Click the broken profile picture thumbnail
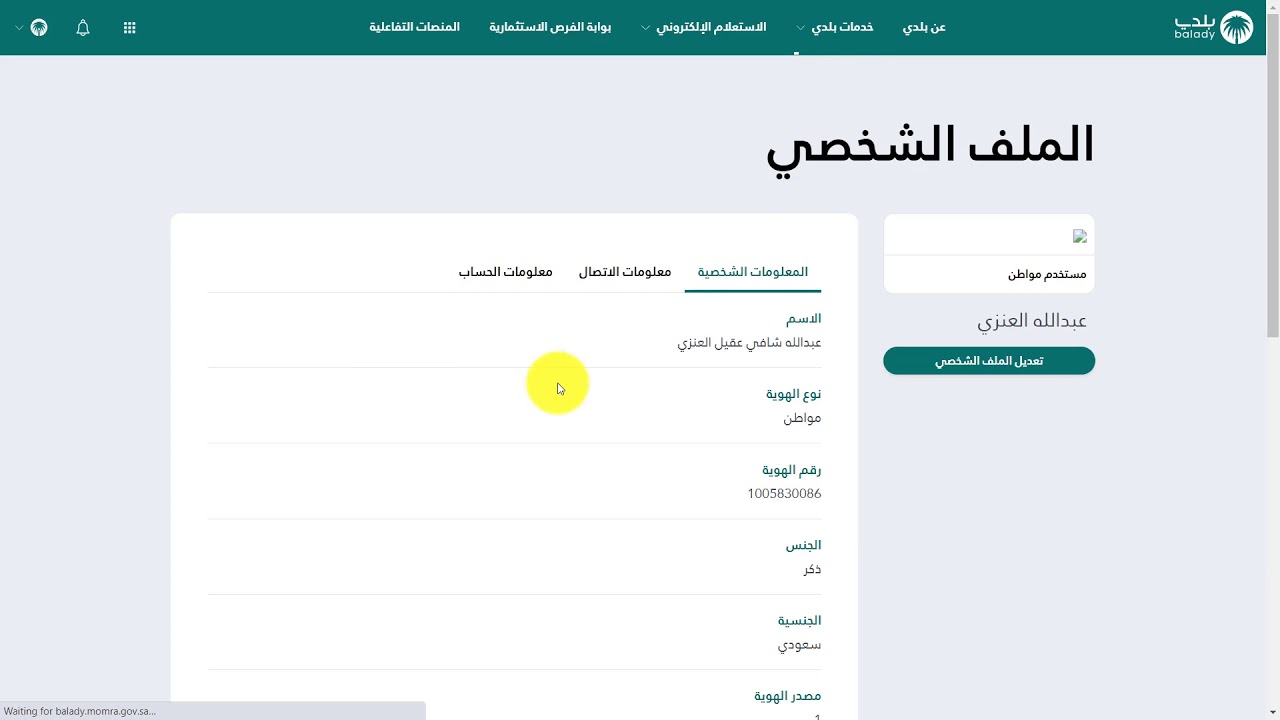 (x=1080, y=237)
